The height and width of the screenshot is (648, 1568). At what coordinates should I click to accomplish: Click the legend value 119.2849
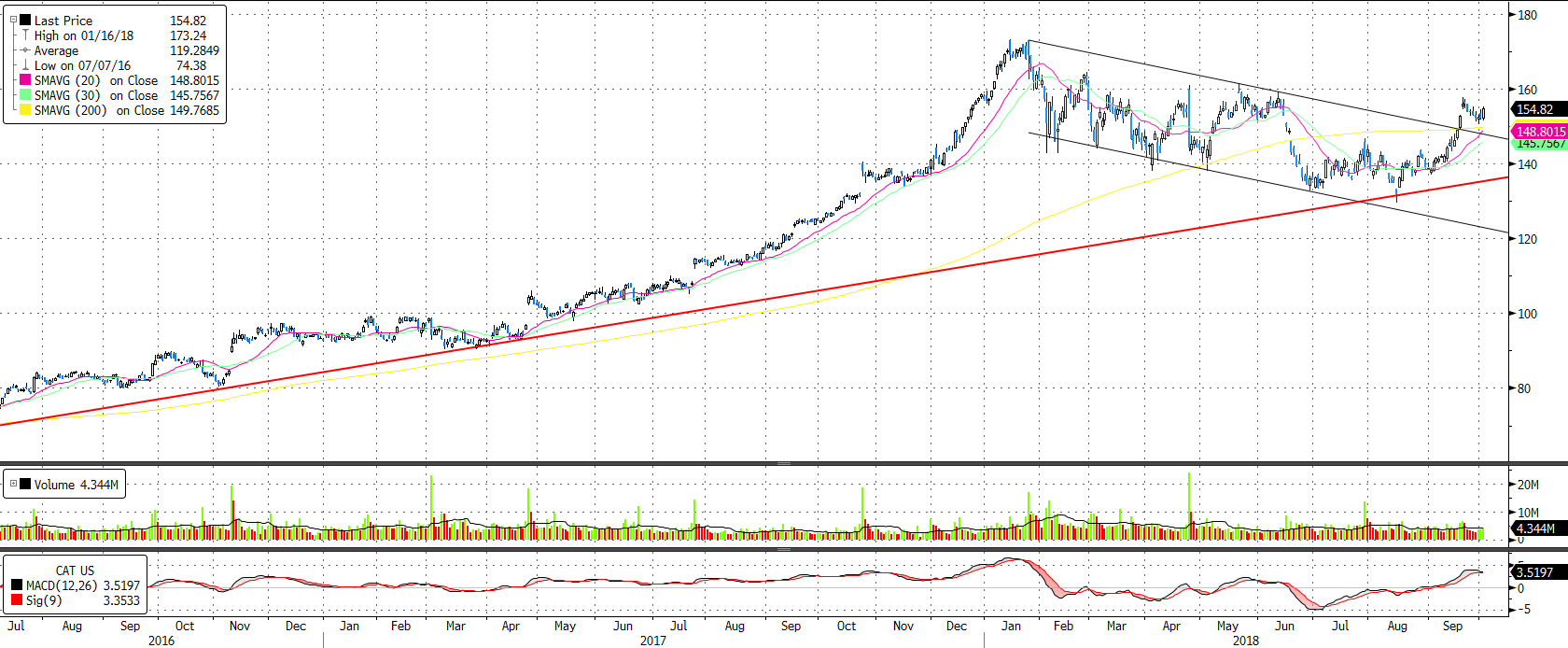tap(195, 50)
